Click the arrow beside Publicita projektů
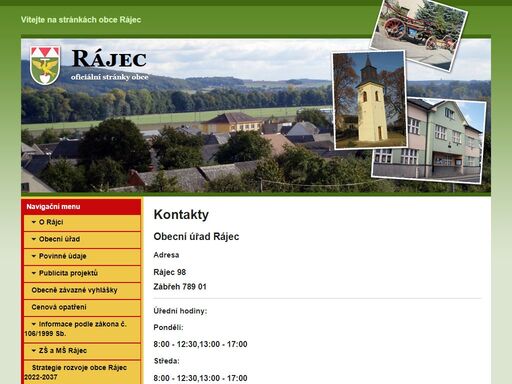 click(34, 273)
